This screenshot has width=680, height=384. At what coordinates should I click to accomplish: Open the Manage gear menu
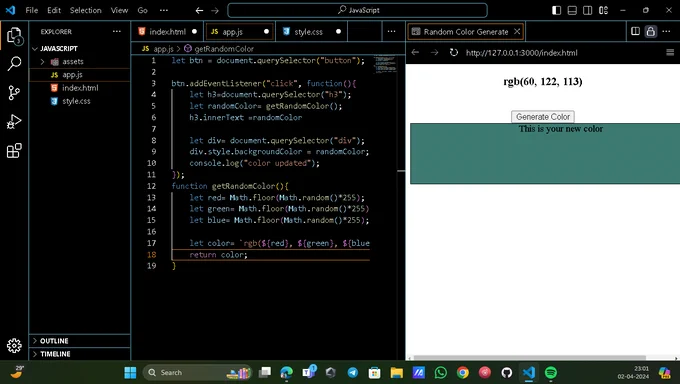click(x=14, y=345)
